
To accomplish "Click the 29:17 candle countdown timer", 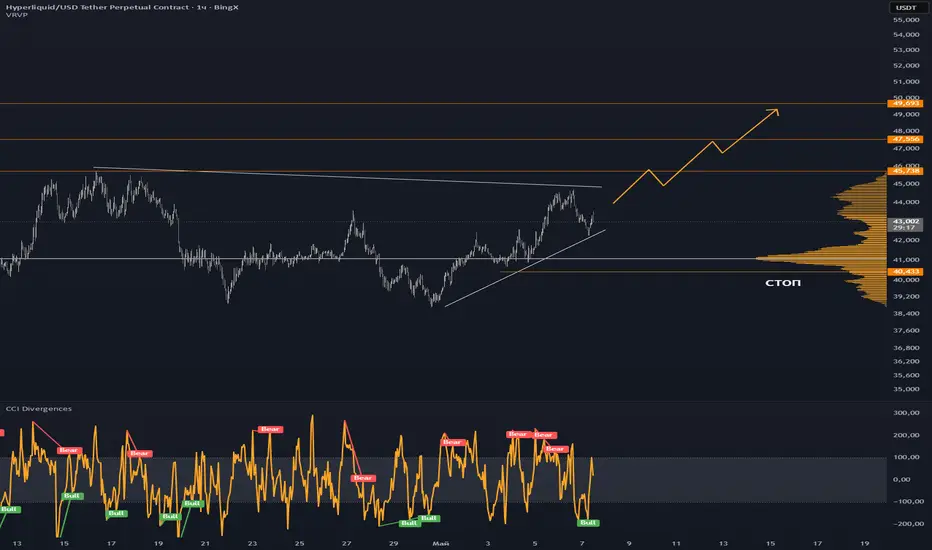I will [x=905, y=228].
